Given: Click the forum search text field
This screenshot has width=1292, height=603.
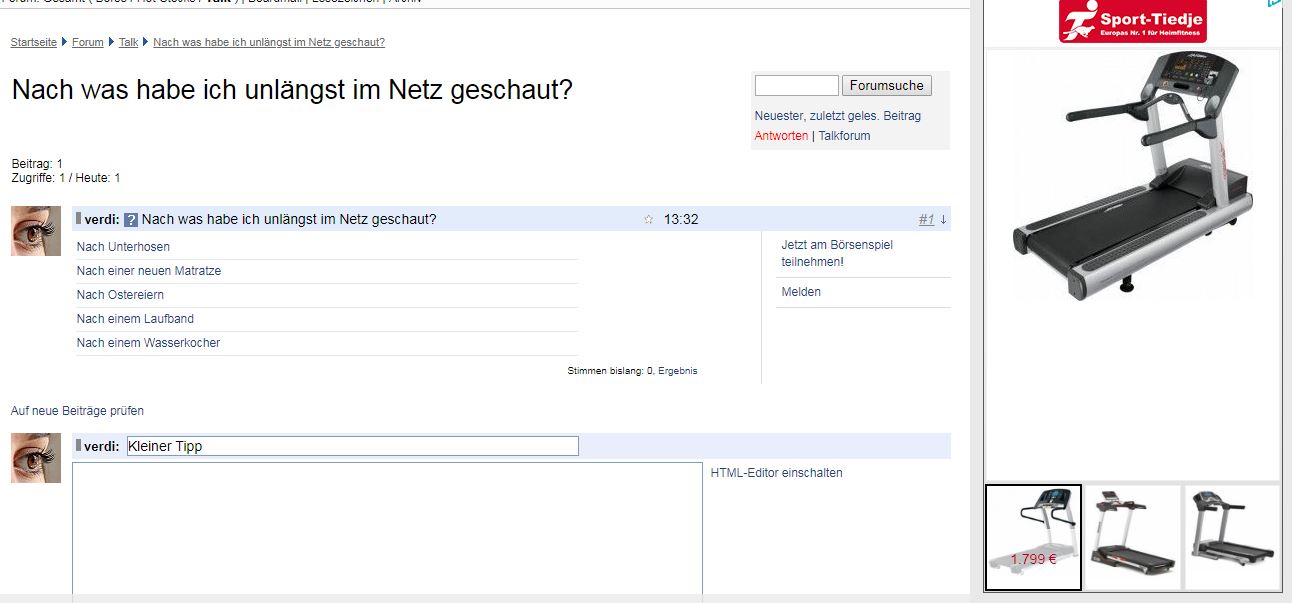Looking at the screenshot, I should tap(796, 86).
